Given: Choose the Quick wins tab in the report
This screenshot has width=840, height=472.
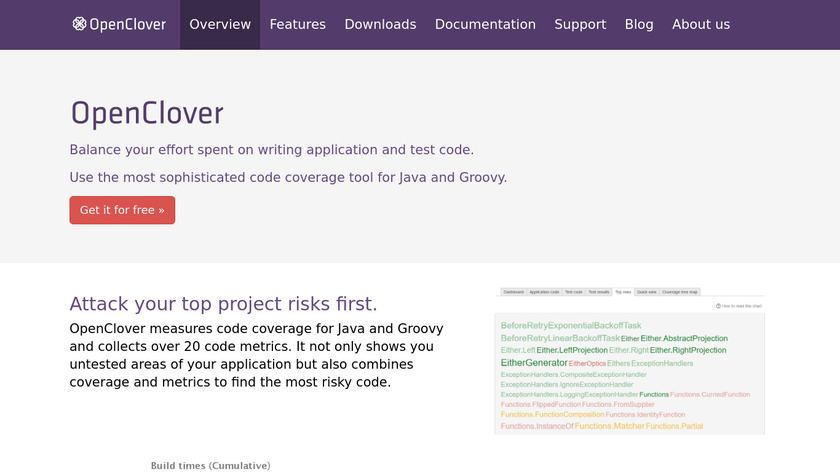Looking at the screenshot, I should [x=646, y=292].
